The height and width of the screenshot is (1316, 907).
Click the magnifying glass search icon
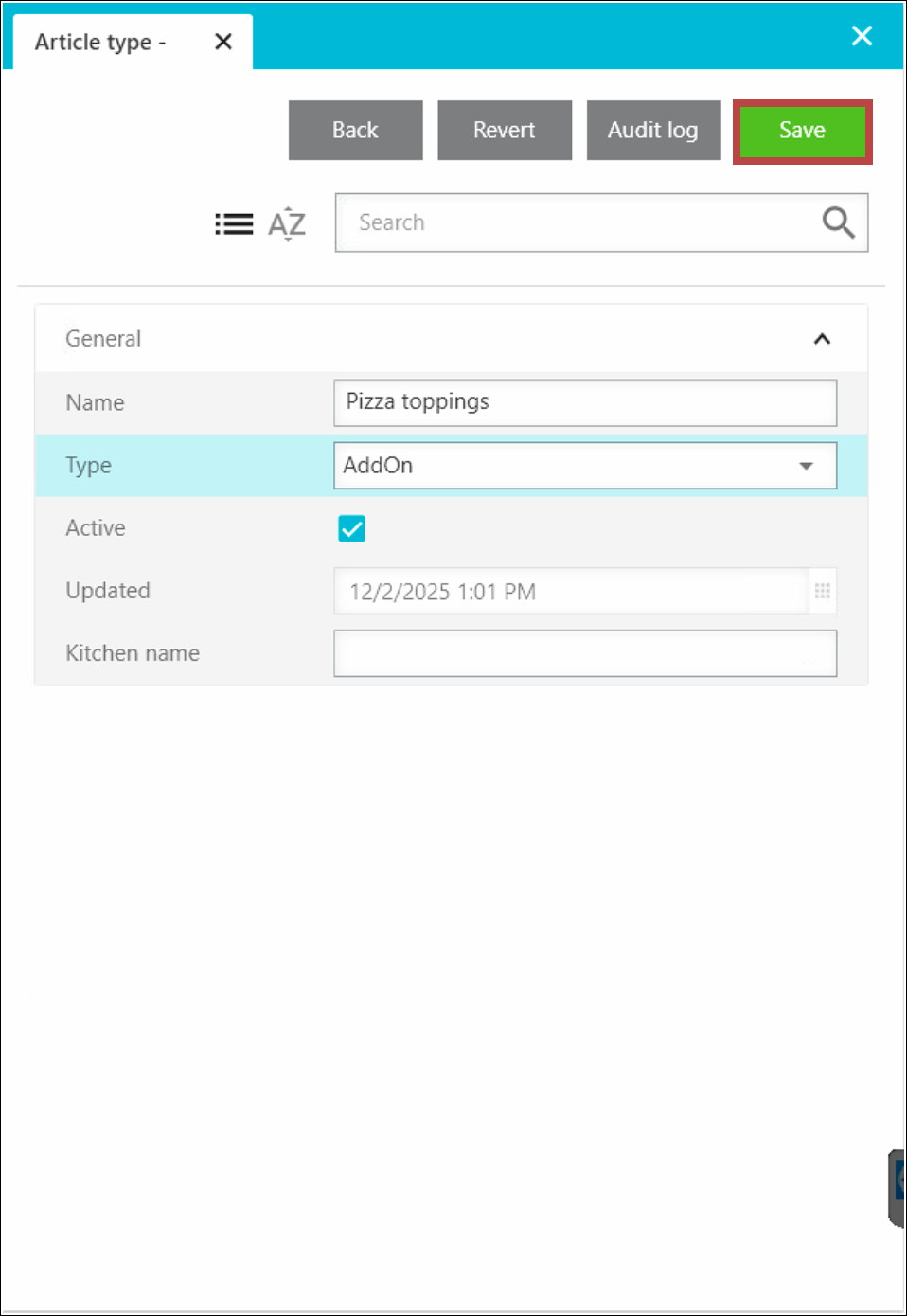coord(838,223)
